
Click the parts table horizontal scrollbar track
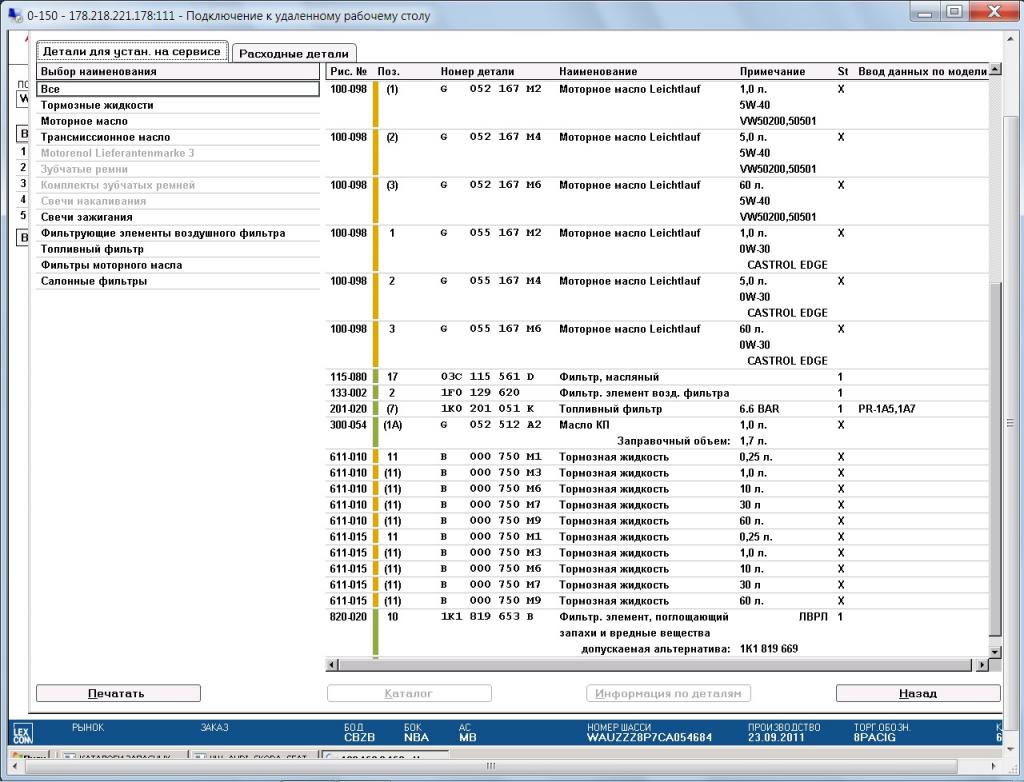(656, 665)
